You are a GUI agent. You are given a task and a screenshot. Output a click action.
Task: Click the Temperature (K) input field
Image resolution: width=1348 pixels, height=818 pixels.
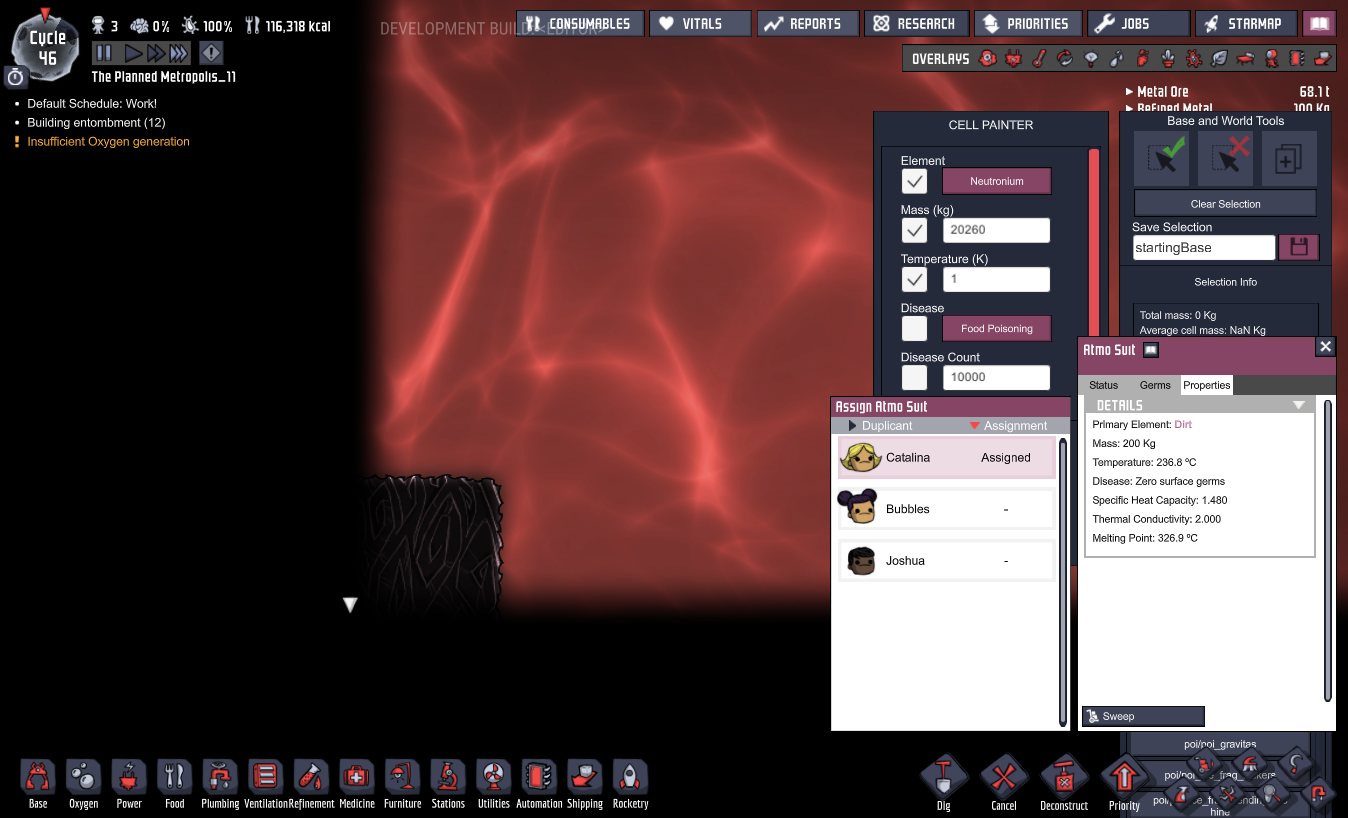(996, 280)
